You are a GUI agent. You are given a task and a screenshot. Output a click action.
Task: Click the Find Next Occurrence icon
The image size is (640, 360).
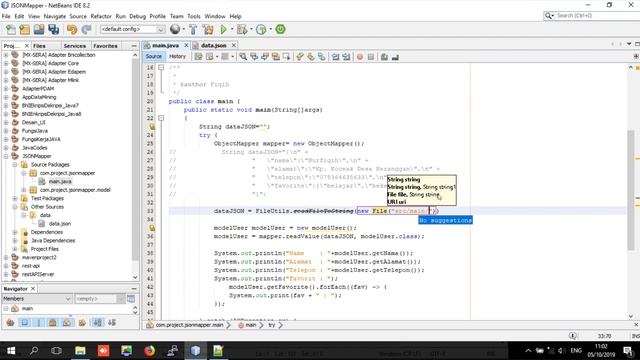tap(265, 57)
